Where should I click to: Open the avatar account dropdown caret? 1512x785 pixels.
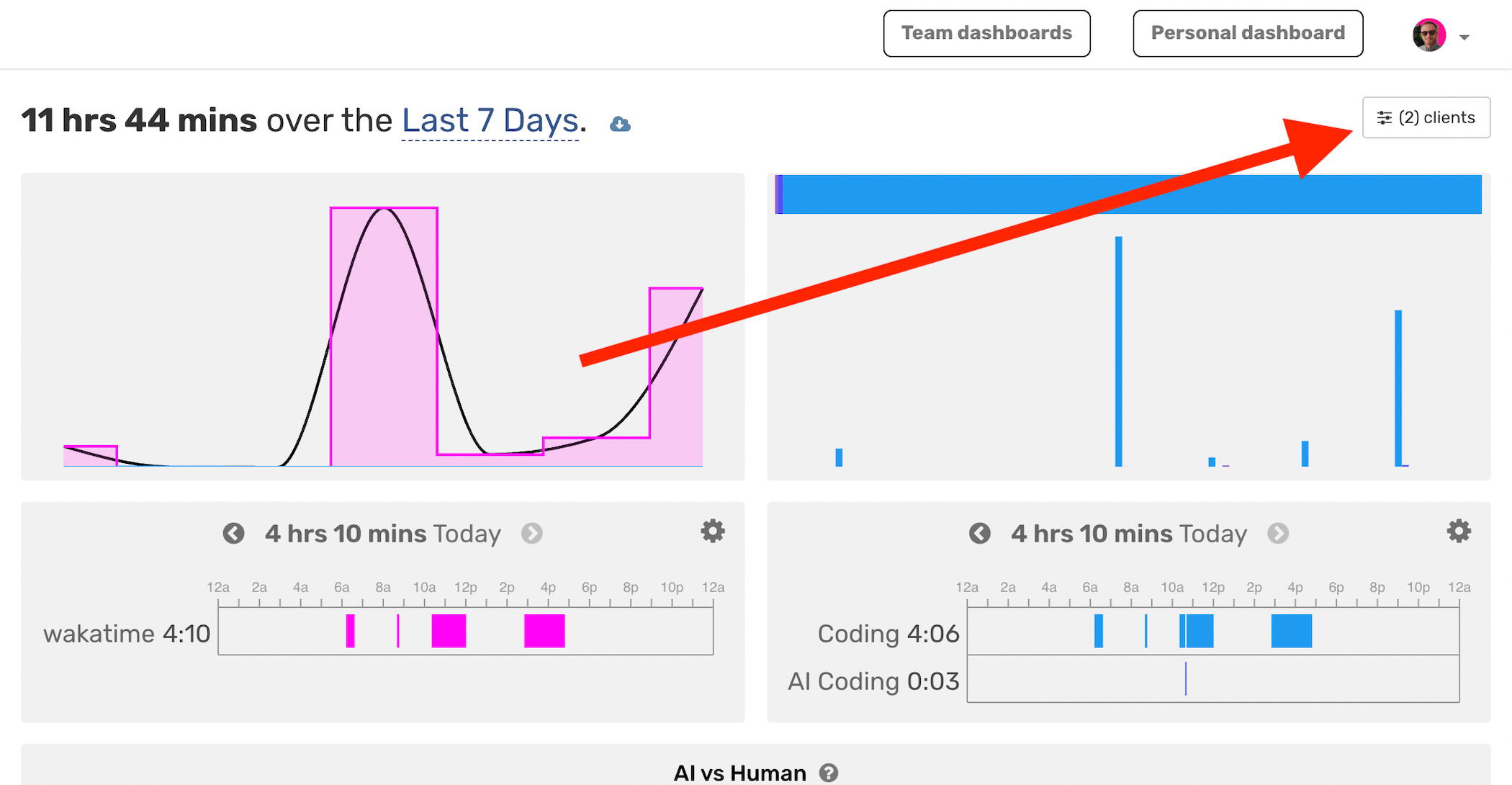pyautogui.click(x=1465, y=37)
